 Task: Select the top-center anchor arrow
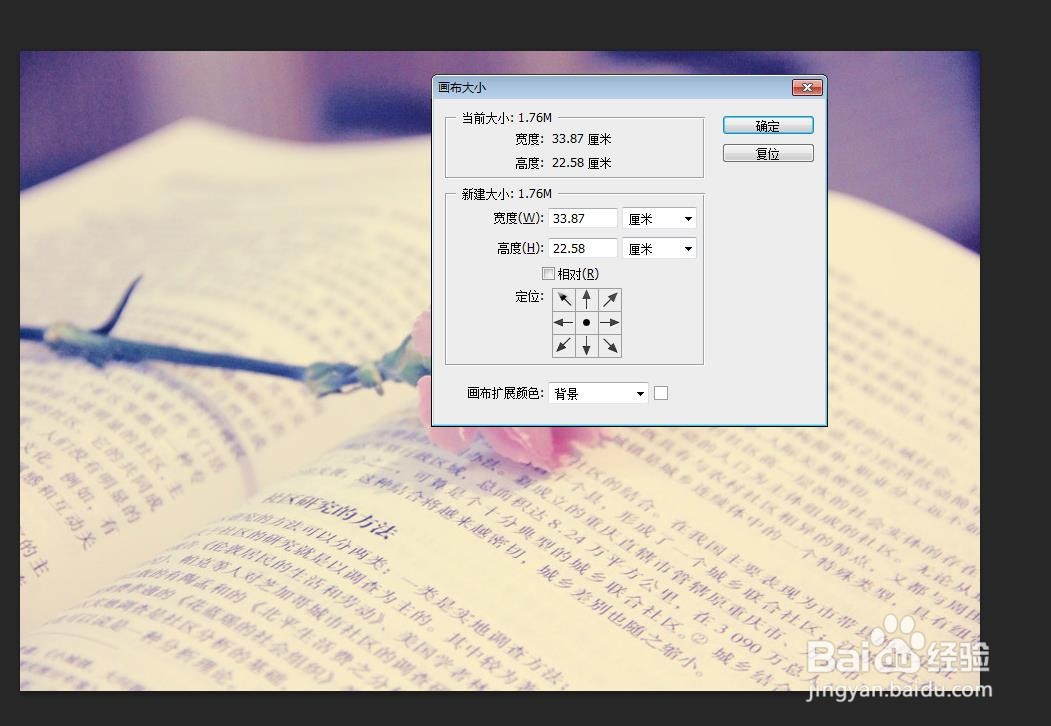(586, 299)
